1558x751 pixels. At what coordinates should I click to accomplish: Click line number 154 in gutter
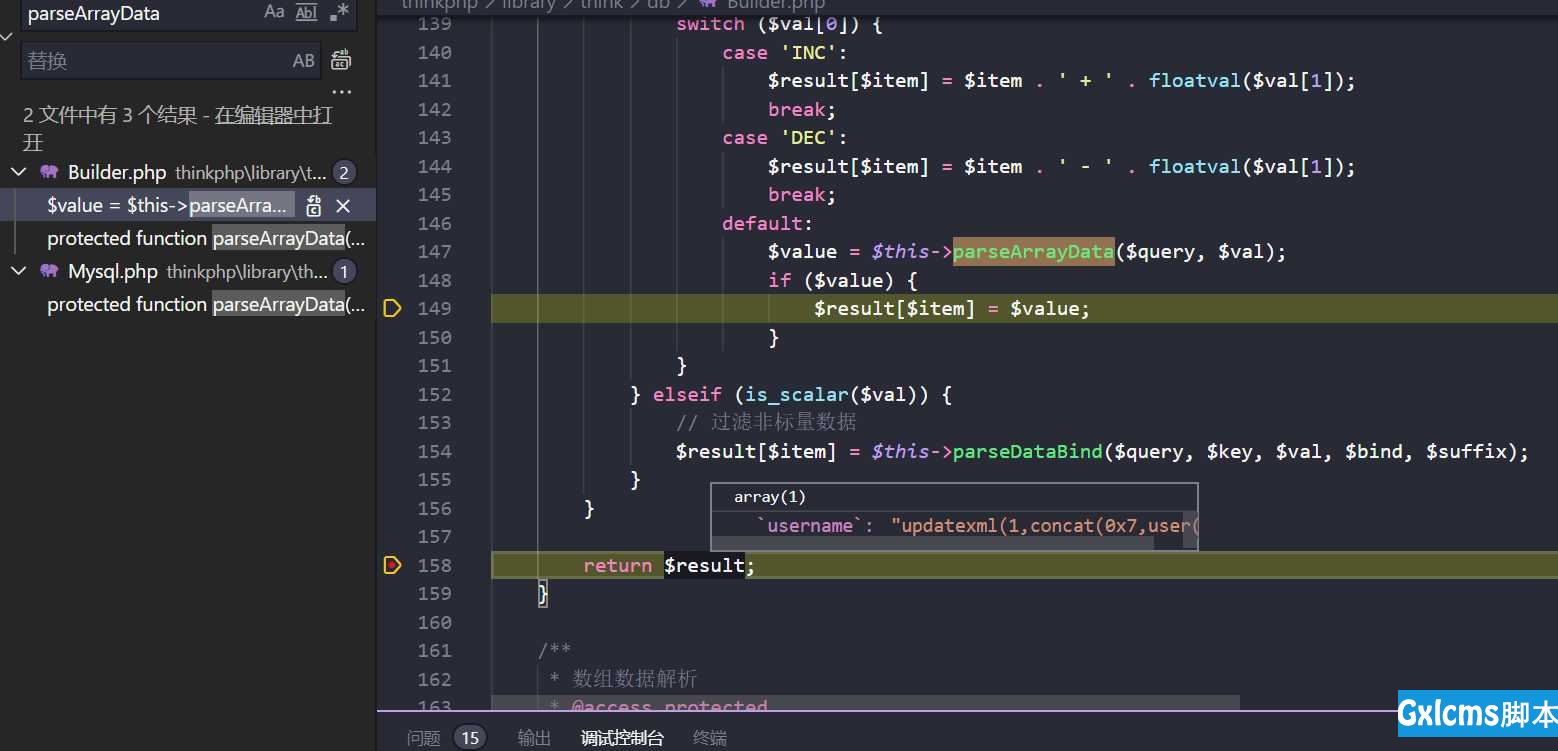434,451
